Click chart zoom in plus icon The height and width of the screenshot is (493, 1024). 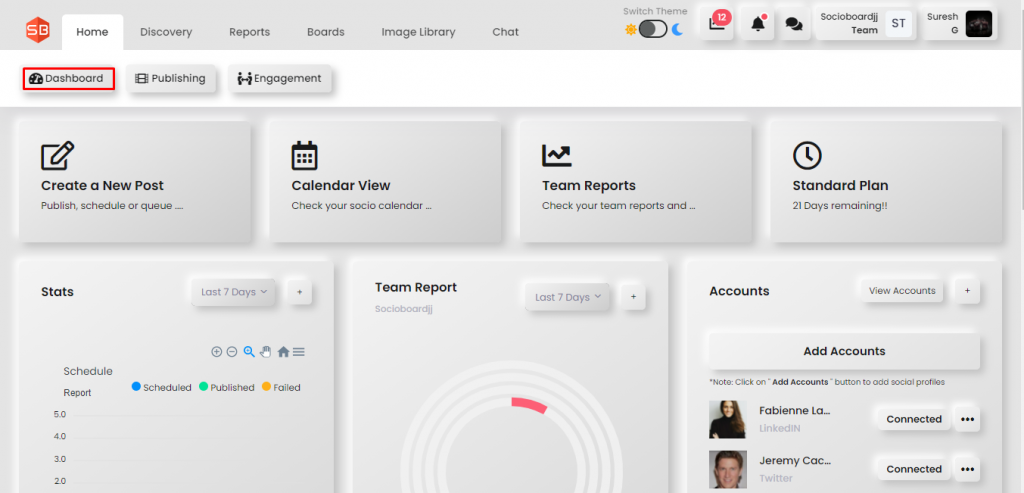(x=216, y=352)
